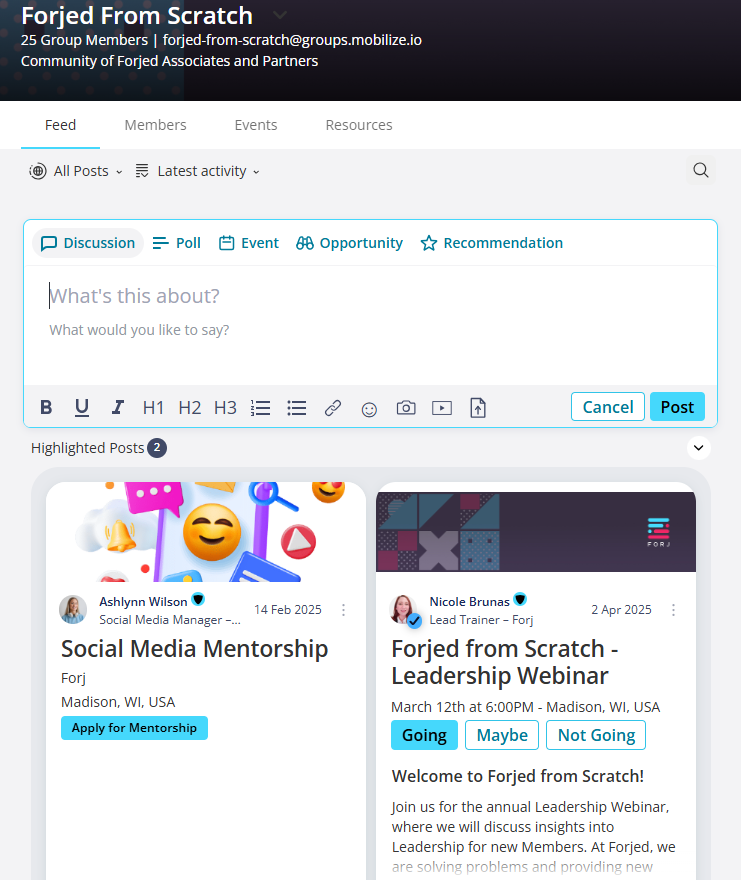Open the Events tab
Screen dimensions: 741x880
pyautogui.click(x=256, y=125)
